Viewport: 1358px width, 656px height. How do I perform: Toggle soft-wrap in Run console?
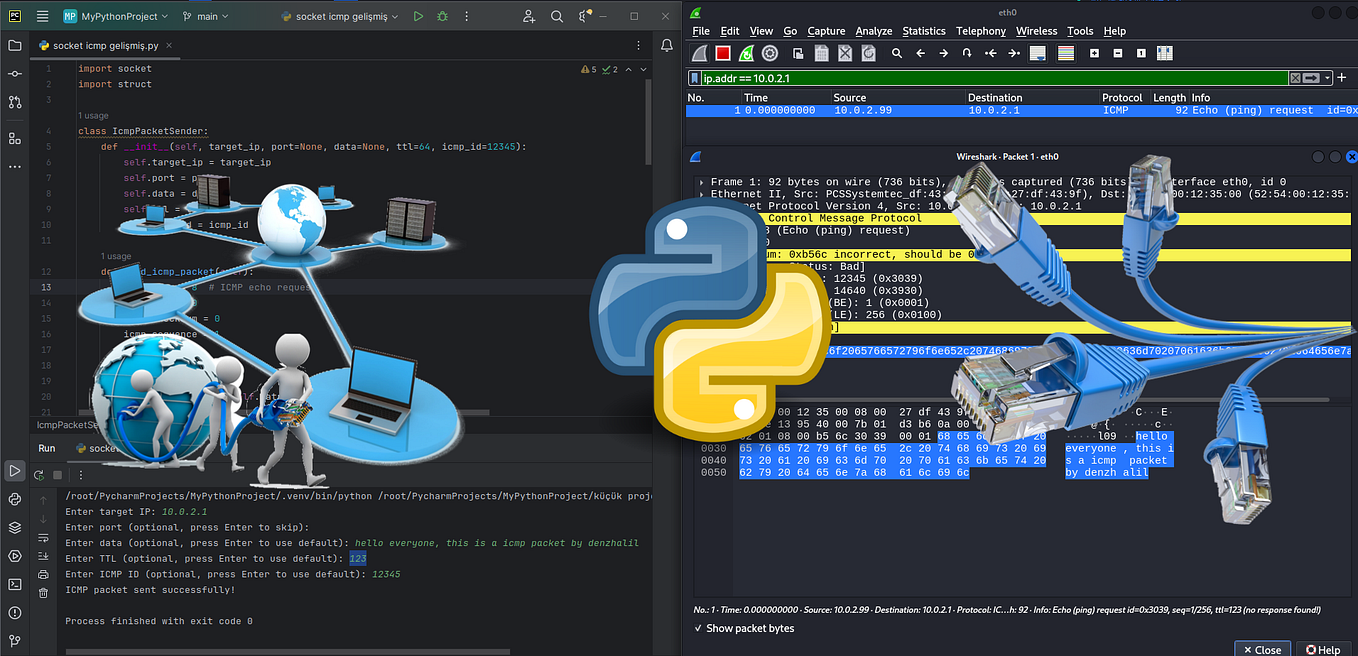pyautogui.click(x=43, y=540)
